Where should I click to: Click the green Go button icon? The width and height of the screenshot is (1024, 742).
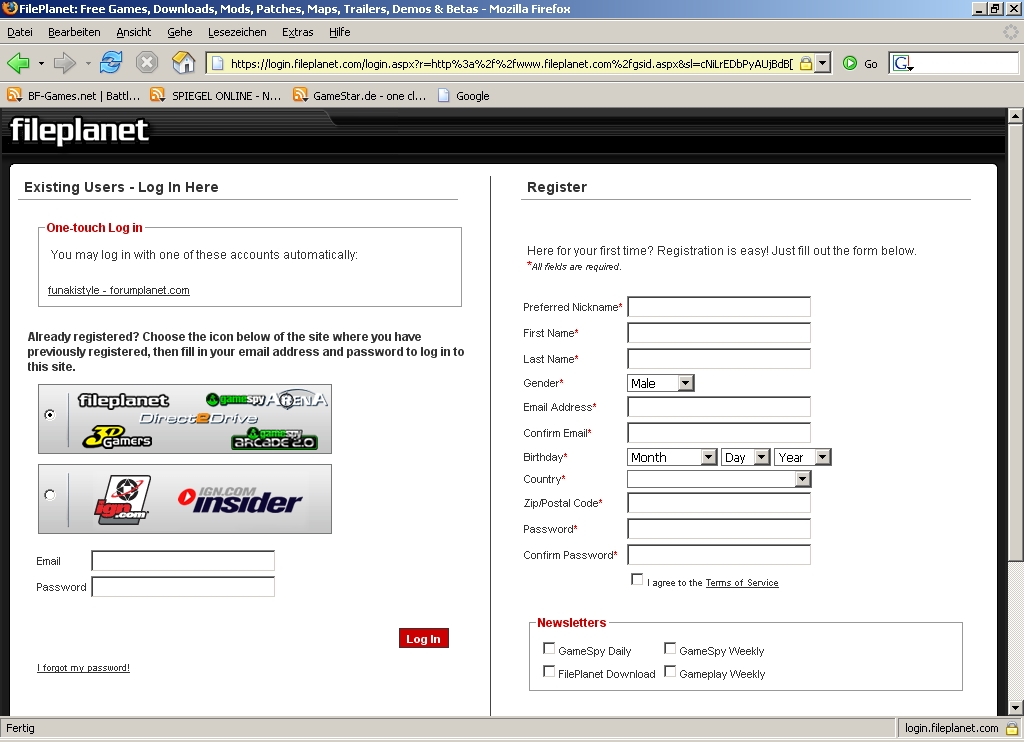point(850,63)
